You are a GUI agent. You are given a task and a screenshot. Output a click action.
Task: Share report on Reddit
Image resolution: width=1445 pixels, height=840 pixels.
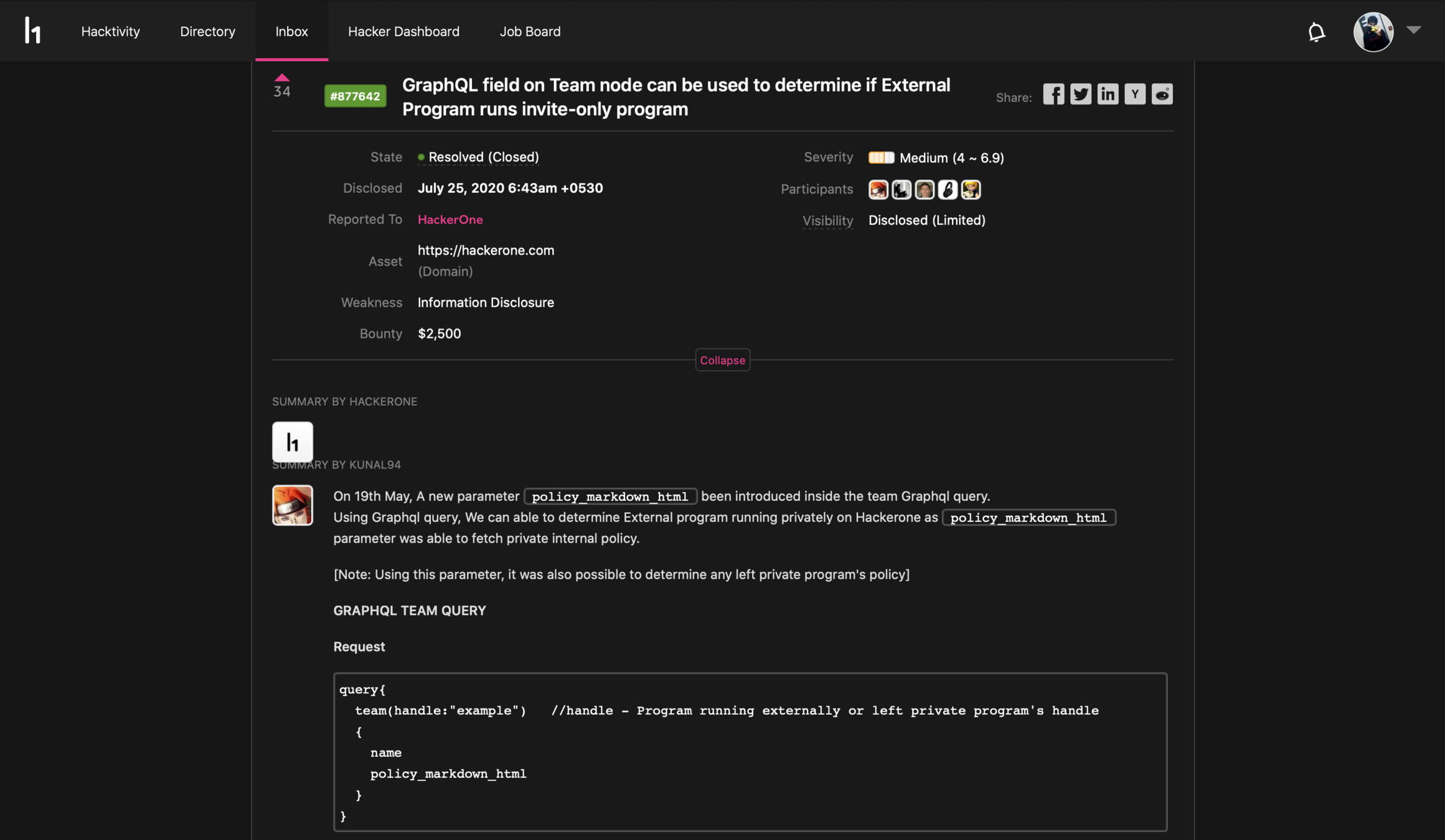1162,95
